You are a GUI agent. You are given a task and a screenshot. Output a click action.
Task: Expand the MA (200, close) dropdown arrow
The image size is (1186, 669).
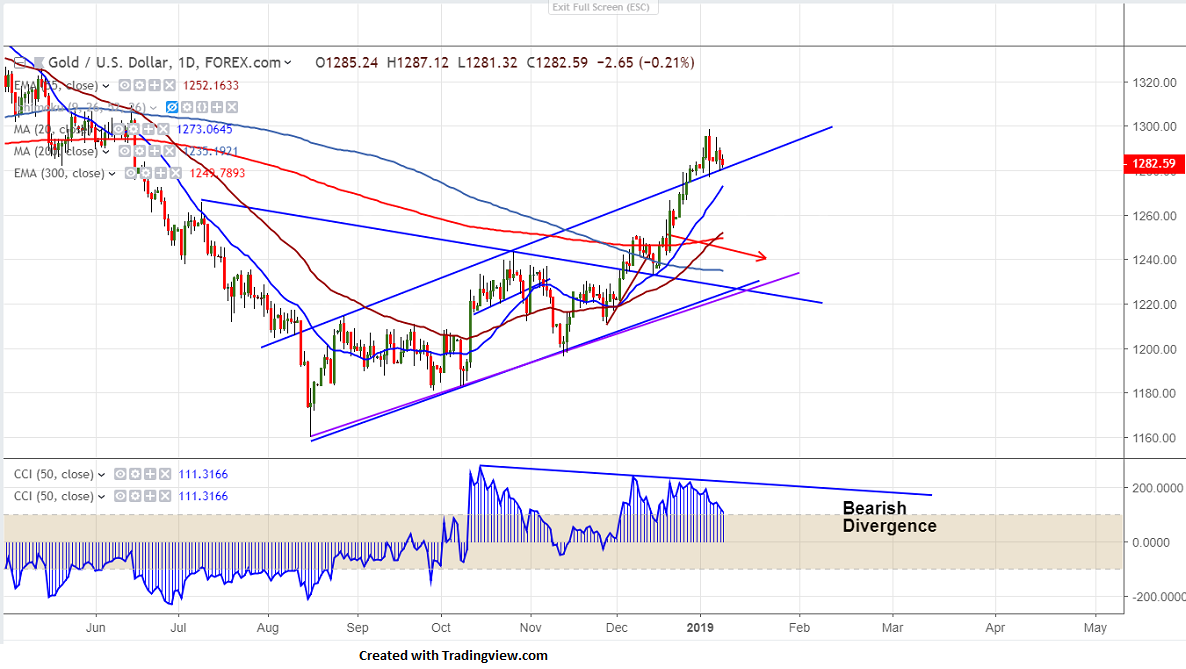pyautogui.click(x=106, y=152)
